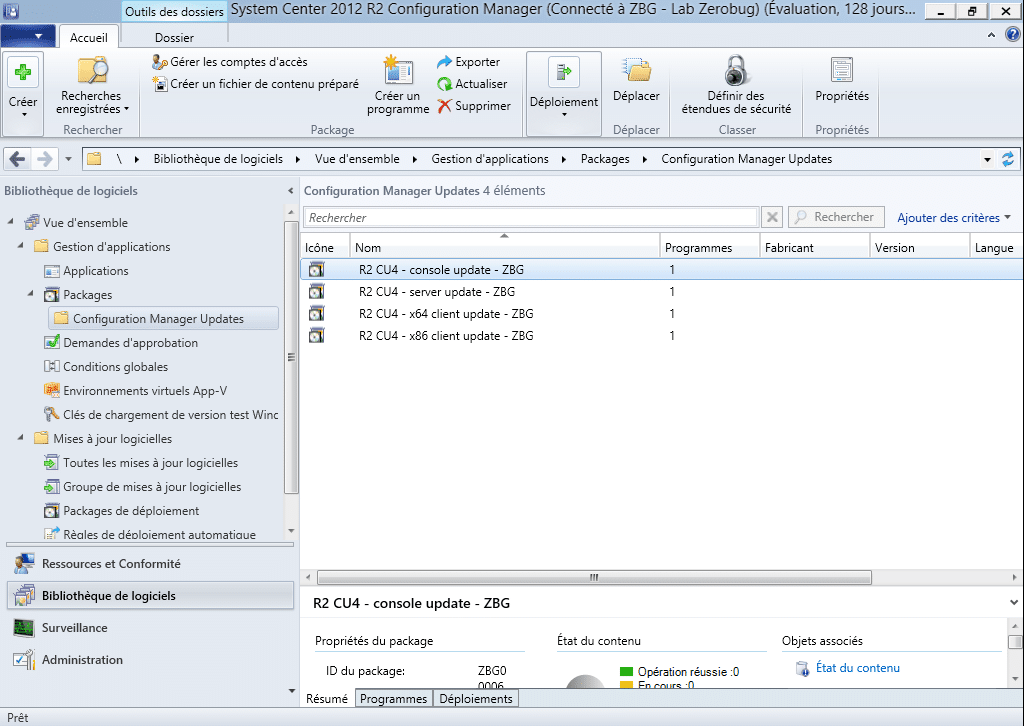This screenshot has width=1024, height=726.
Task: Select Conditions globales node
Action: pos(115,367)
